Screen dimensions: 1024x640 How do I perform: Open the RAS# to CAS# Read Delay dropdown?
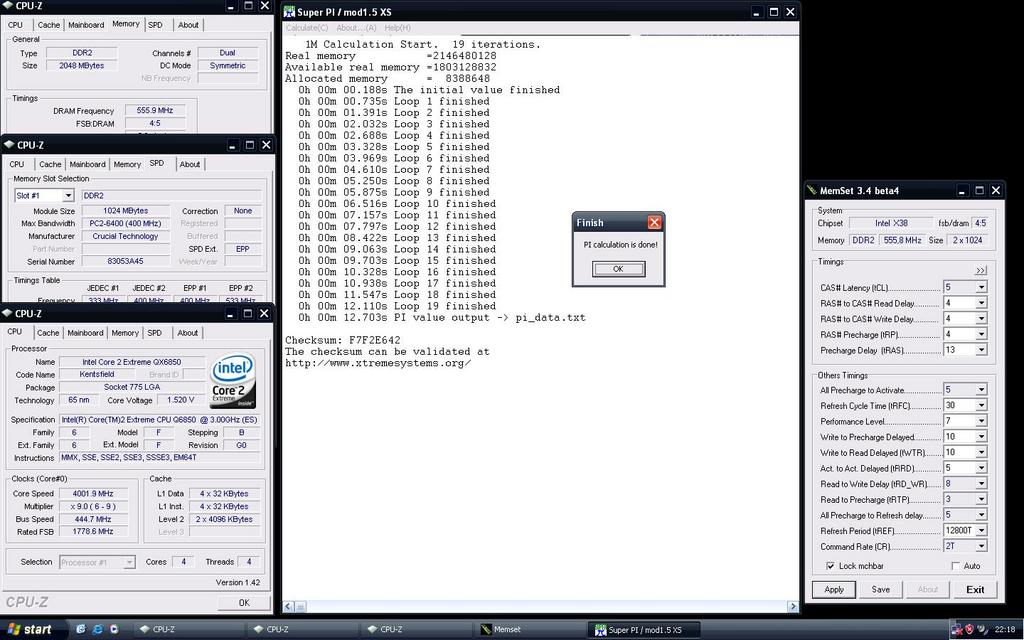click(981, 303)
